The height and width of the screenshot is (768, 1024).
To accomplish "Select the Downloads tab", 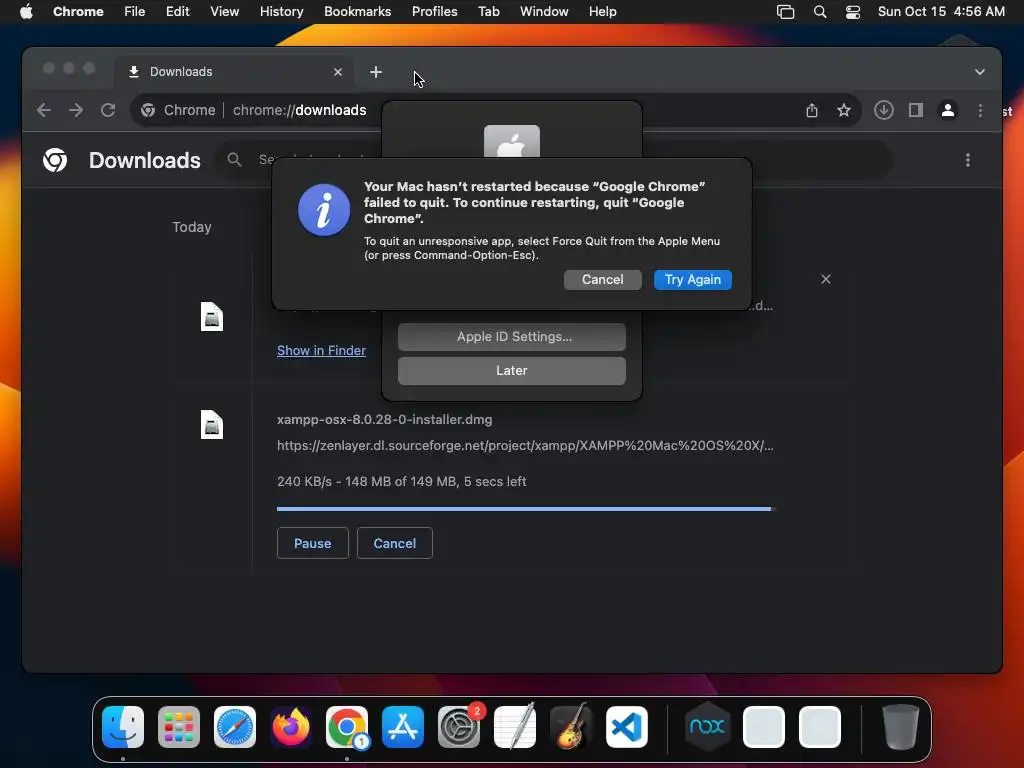I will 234,72.
